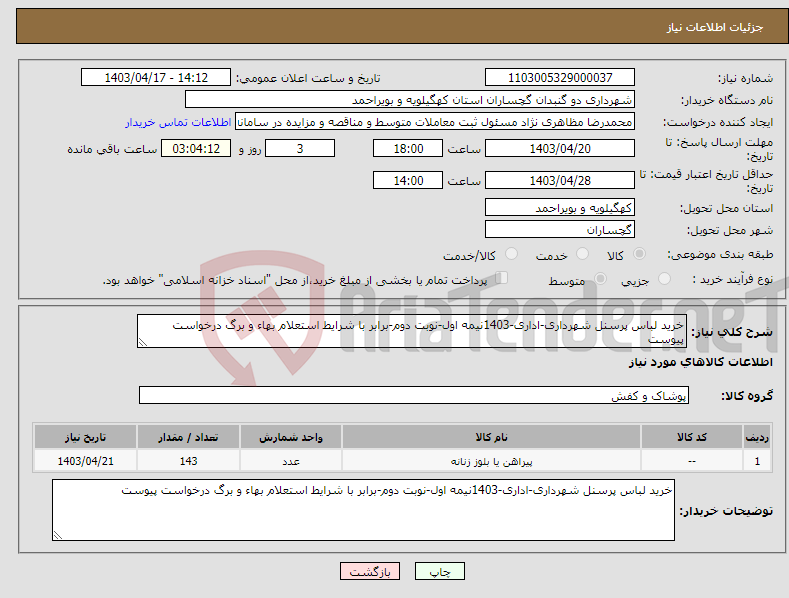Click the delivery province field کهگیلویه و بویراحمد
789x598 pixels.
(560, 207)
